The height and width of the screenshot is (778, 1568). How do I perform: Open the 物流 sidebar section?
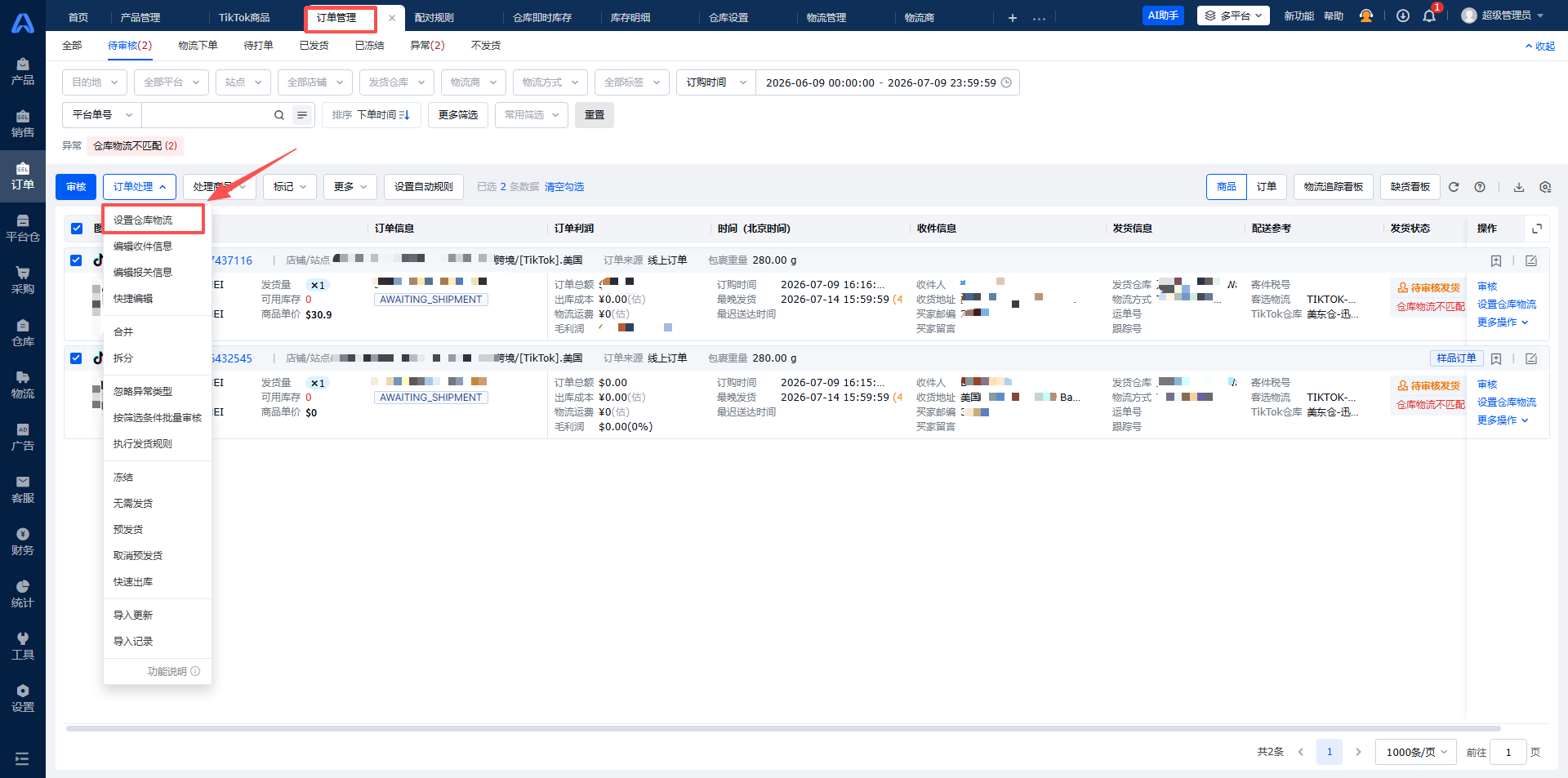[23, 385]
